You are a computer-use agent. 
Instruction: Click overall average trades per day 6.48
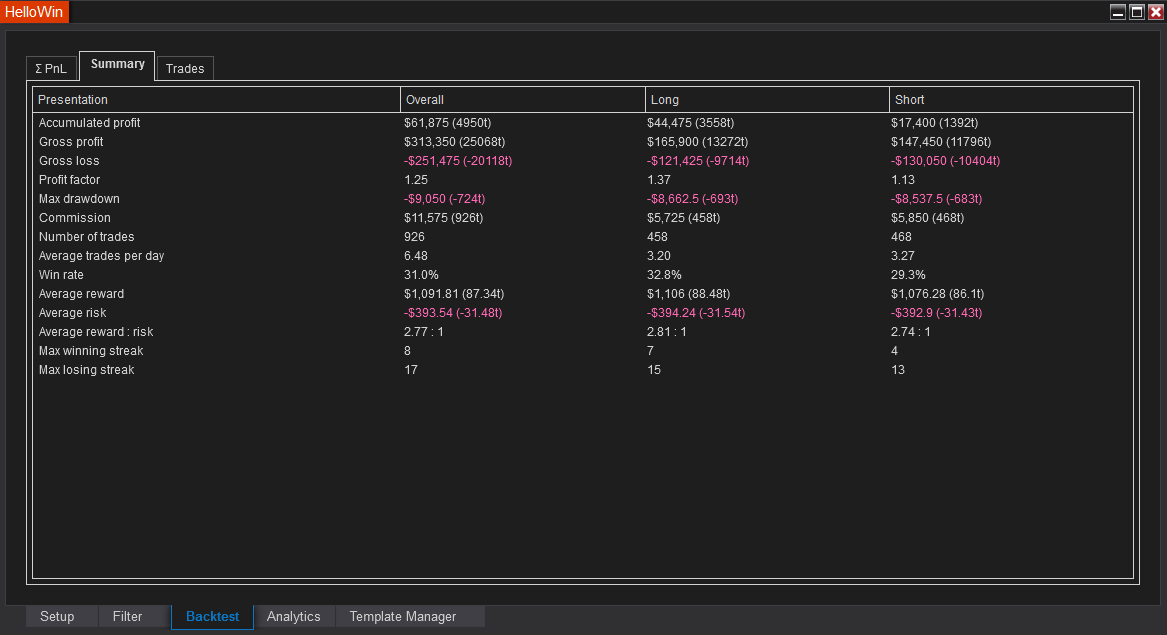(x=415, y=255)
